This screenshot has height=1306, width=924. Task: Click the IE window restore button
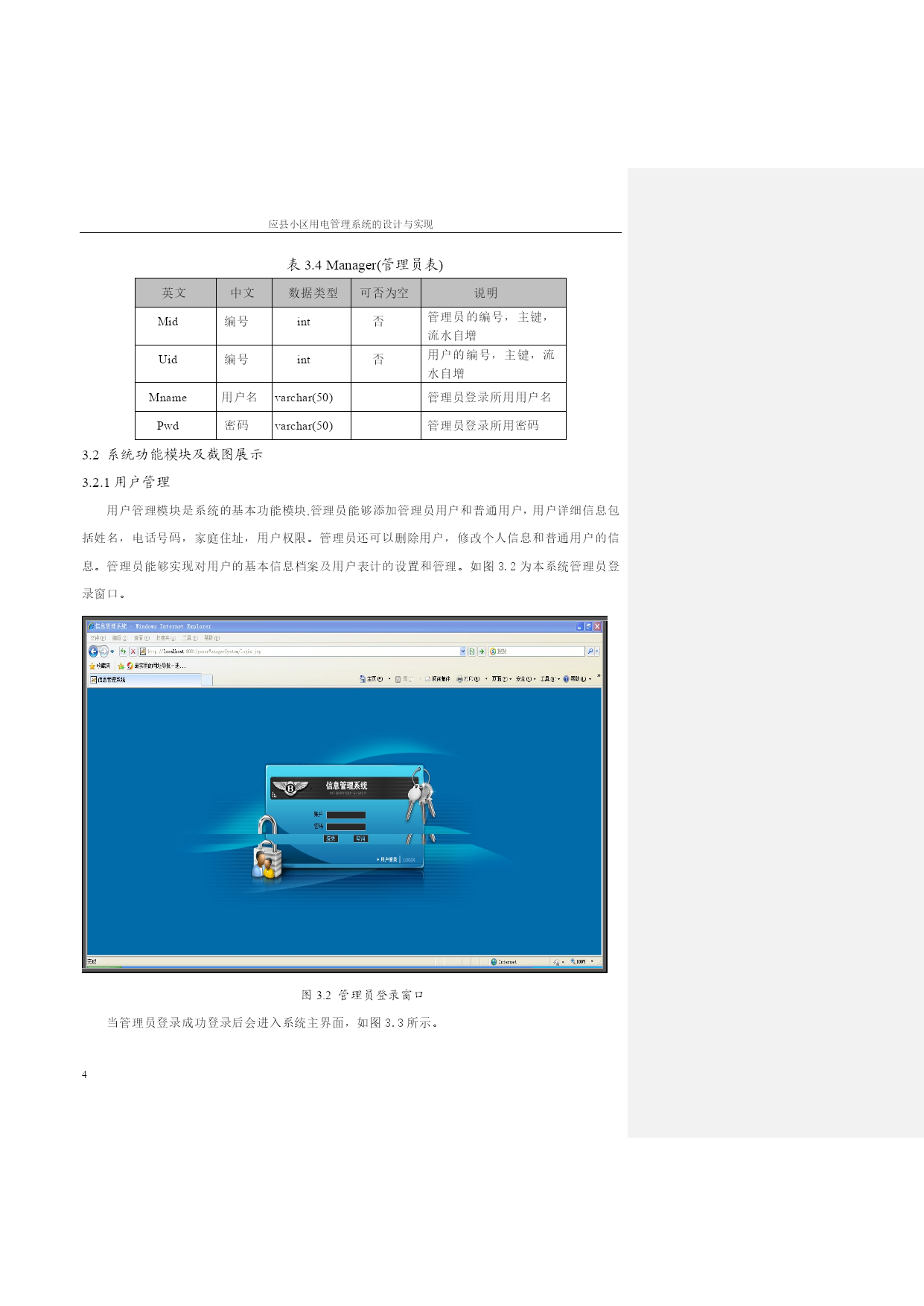pos(588,627)
